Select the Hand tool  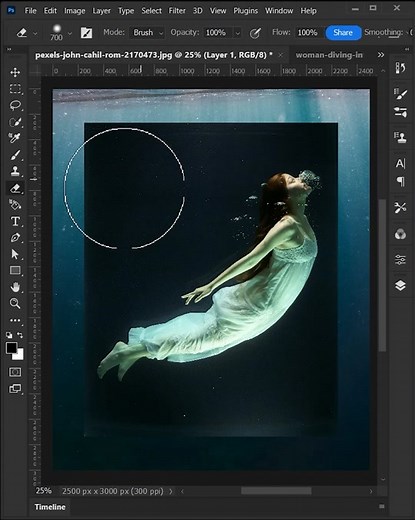coord(15,287)
